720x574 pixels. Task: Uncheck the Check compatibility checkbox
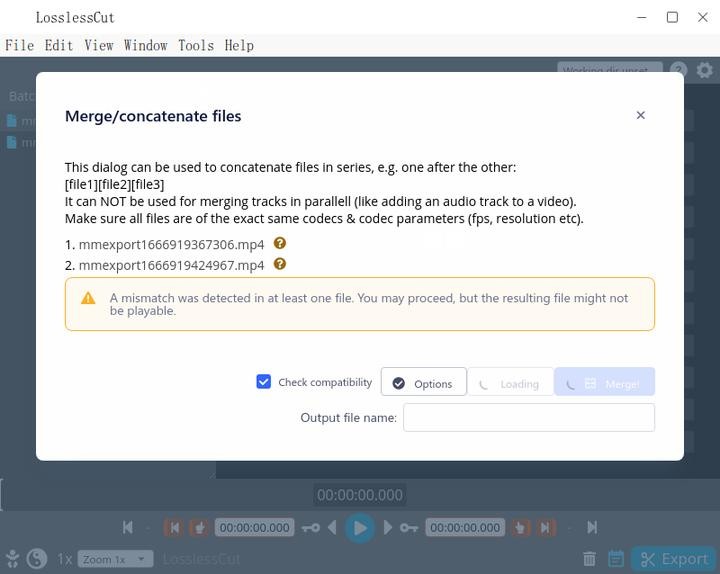264,382
